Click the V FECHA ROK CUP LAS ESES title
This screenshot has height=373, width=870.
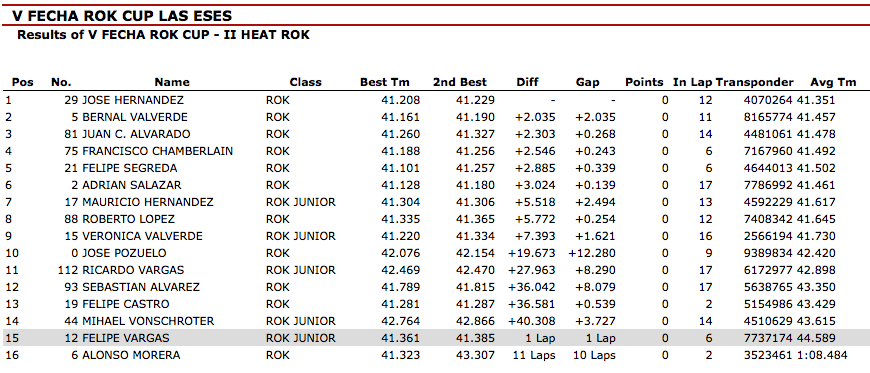(x=122, y=16)
